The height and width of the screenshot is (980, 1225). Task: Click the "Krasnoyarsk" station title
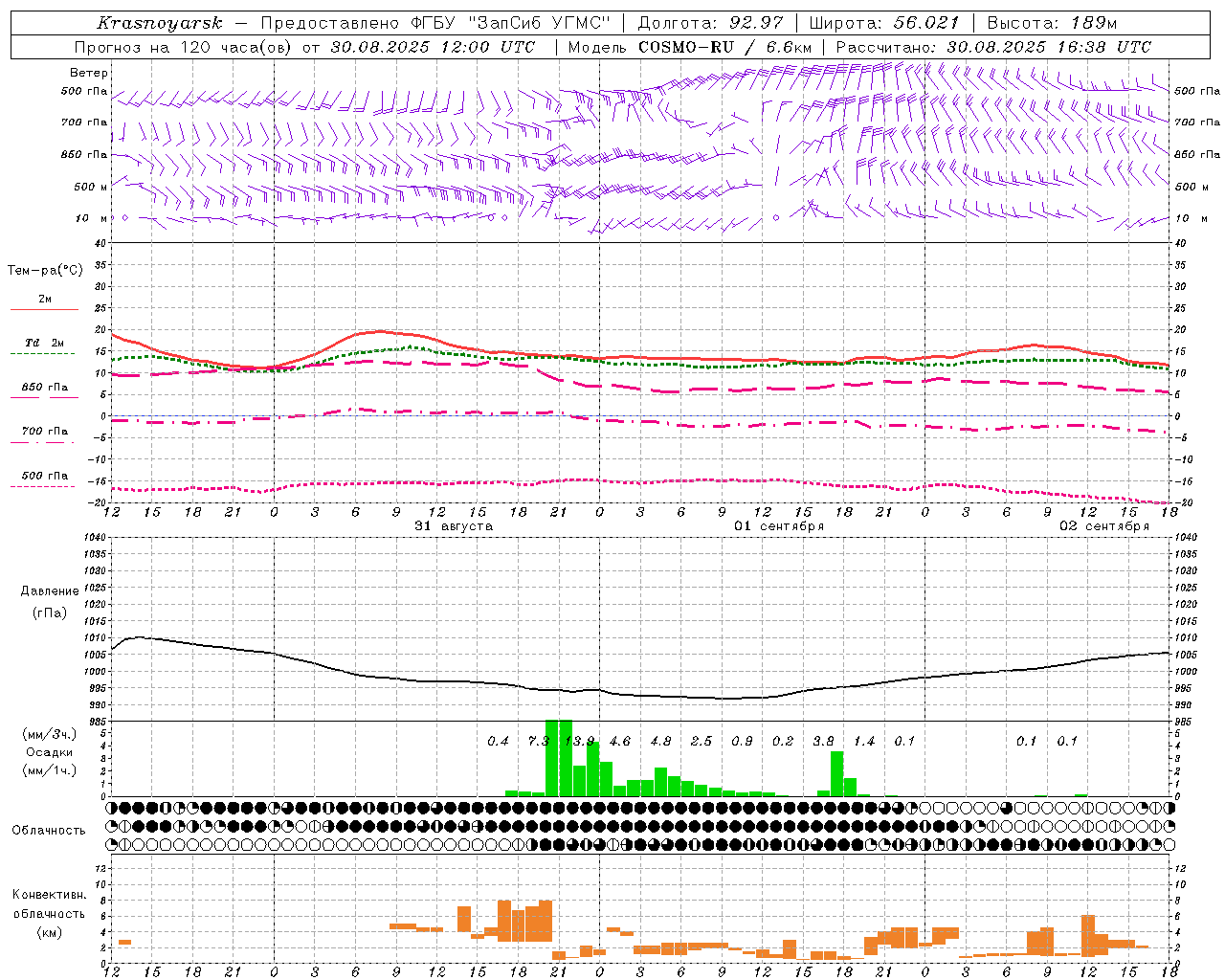160,23
